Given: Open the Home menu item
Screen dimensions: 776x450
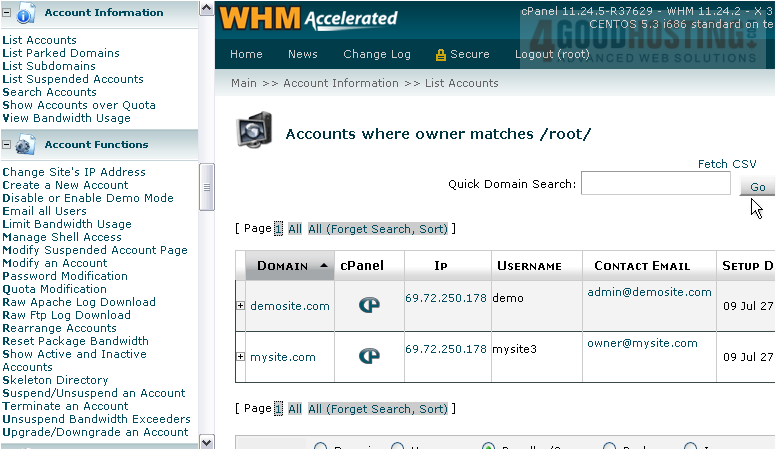Looking at the screenshot, I should click(x=246, y=55).
